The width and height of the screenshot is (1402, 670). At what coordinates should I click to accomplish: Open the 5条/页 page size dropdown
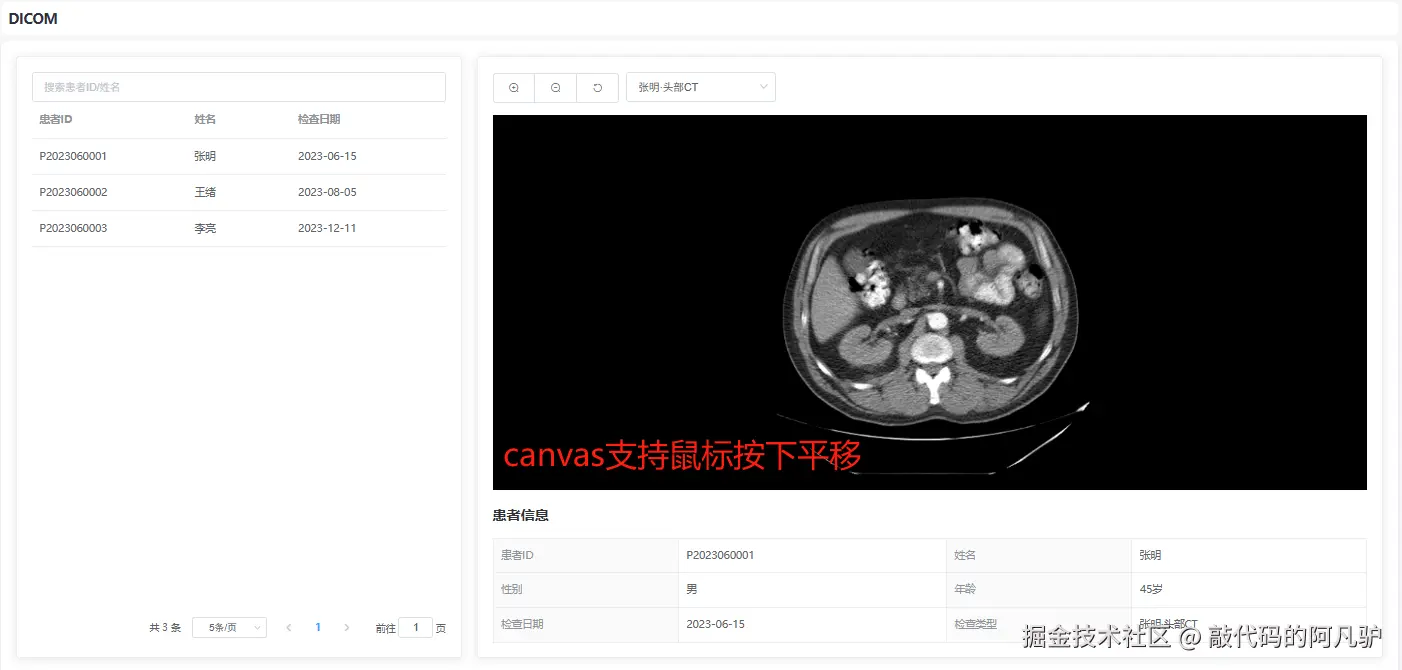[229, 628]
